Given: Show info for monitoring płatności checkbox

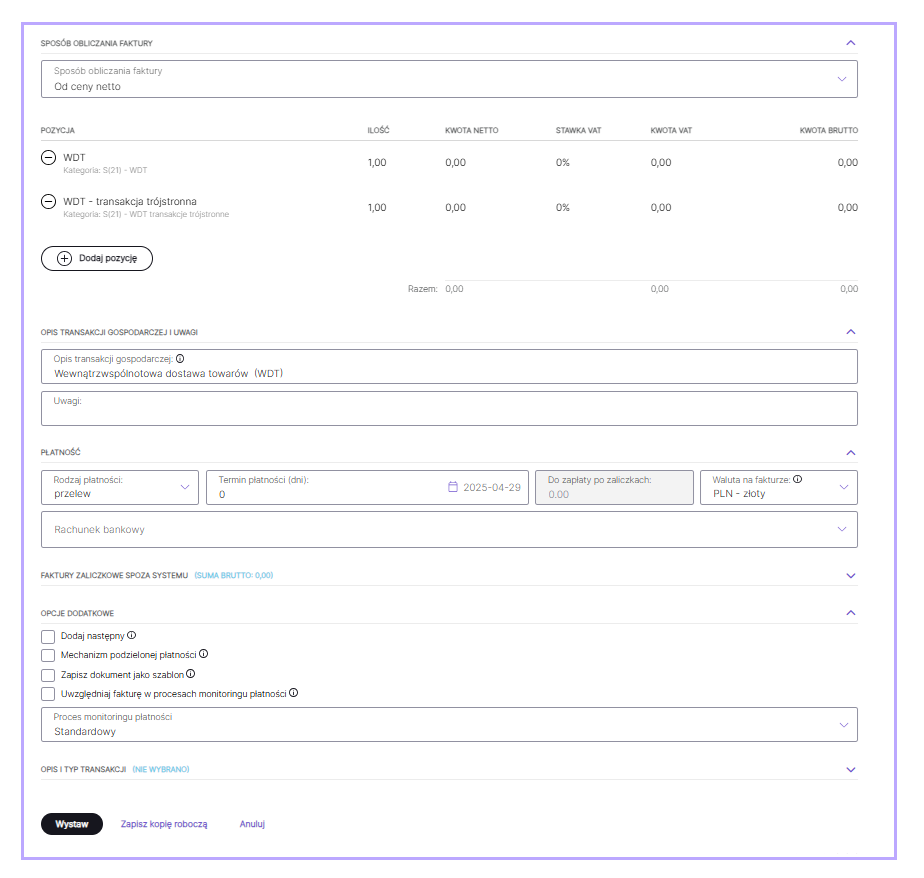Looking at the screenshot, I should (x=293, y=693).
